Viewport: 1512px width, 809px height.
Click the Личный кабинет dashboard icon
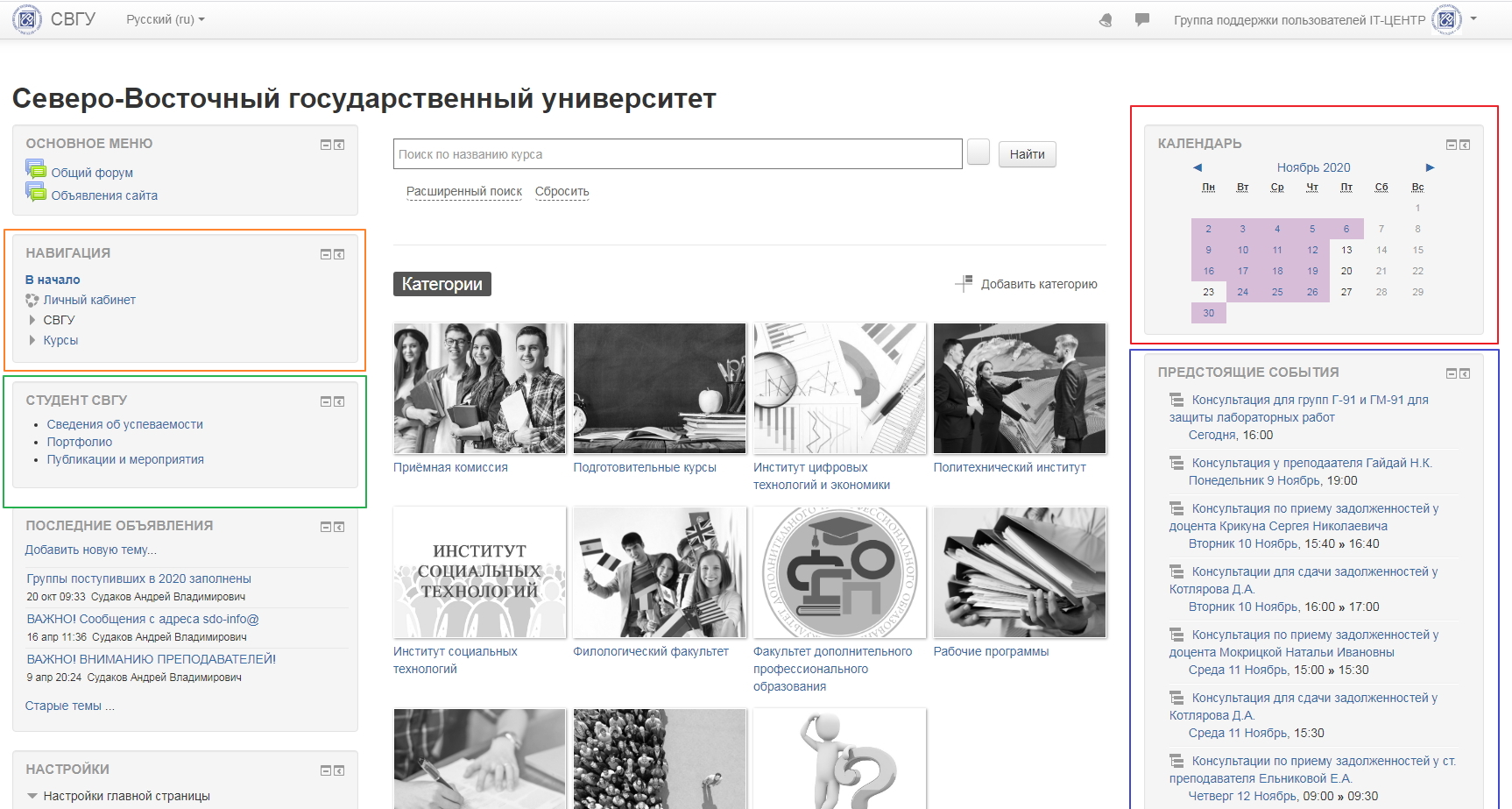pyautogui.click(x=32, y=301)
